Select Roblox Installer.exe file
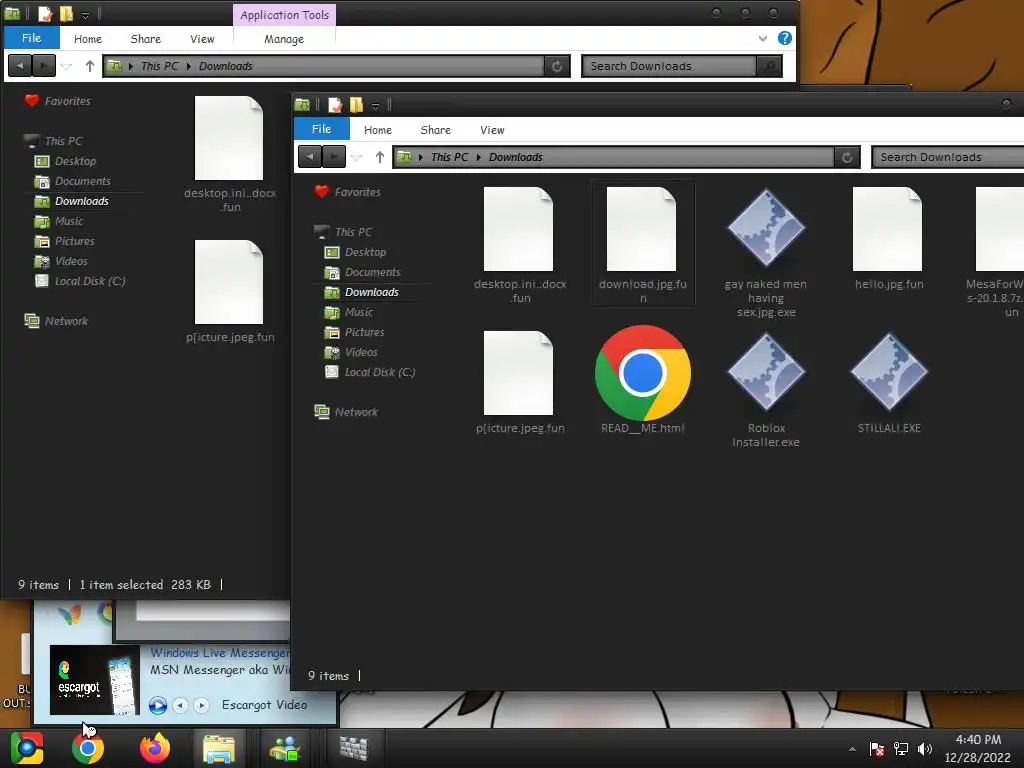The height and width of the screenshot is (768, 1024). [766, 391]
